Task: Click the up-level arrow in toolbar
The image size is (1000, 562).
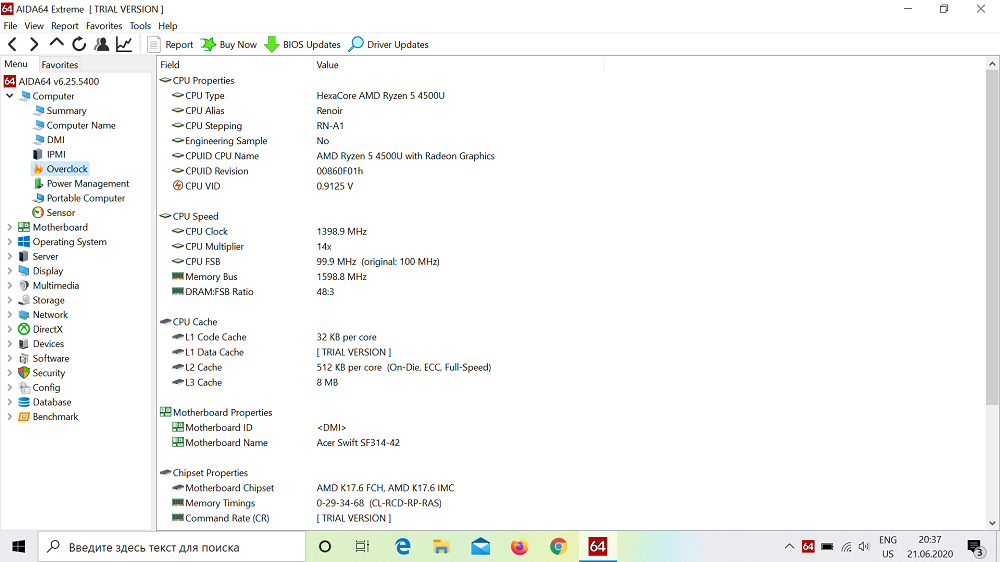Action: [56, 44]
